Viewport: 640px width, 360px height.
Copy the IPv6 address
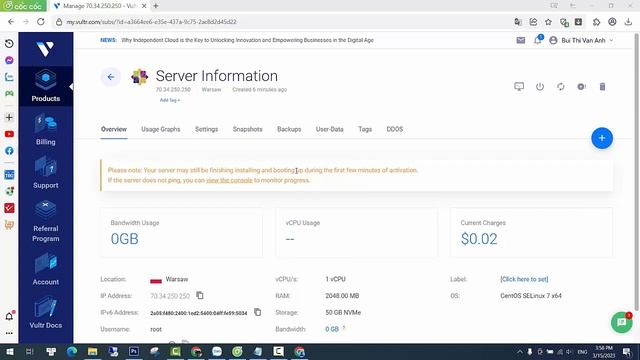(x=257, y=312)
